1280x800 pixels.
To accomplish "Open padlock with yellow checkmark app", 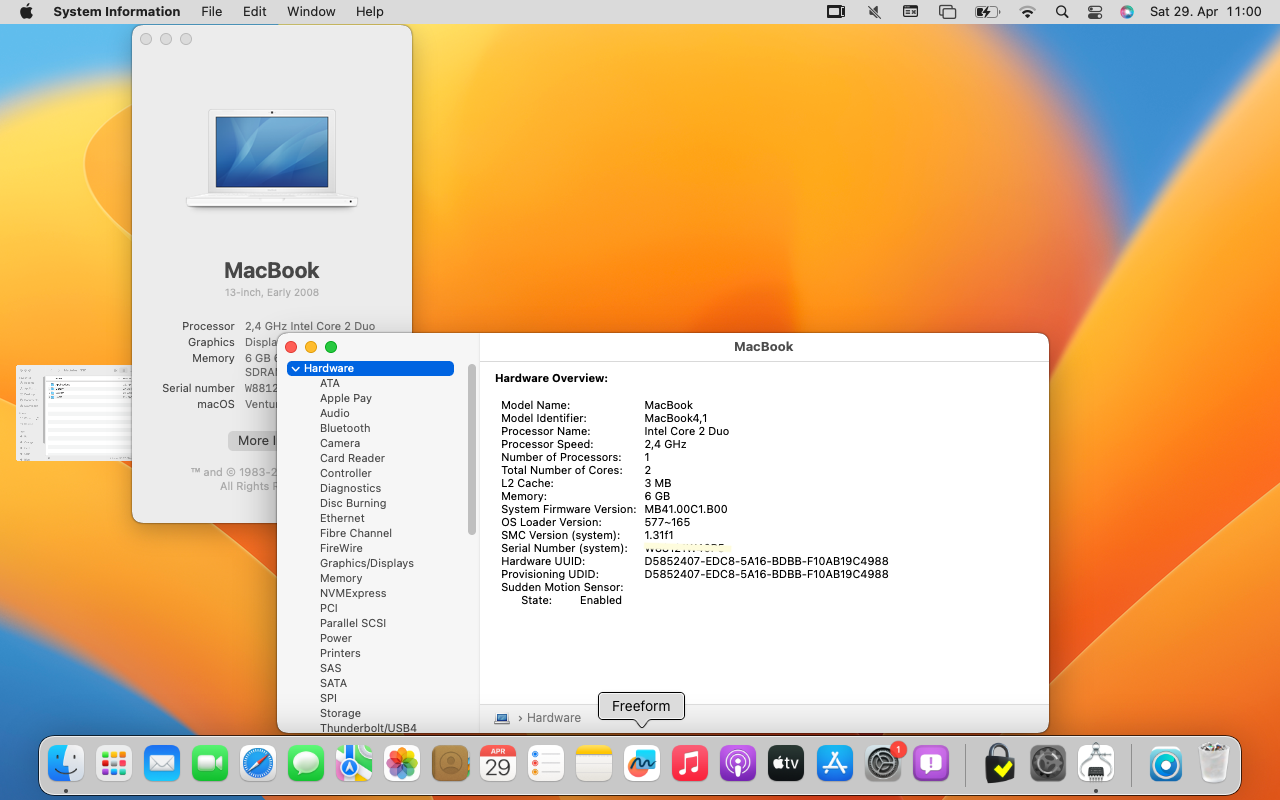I will [x=999, y=764].
